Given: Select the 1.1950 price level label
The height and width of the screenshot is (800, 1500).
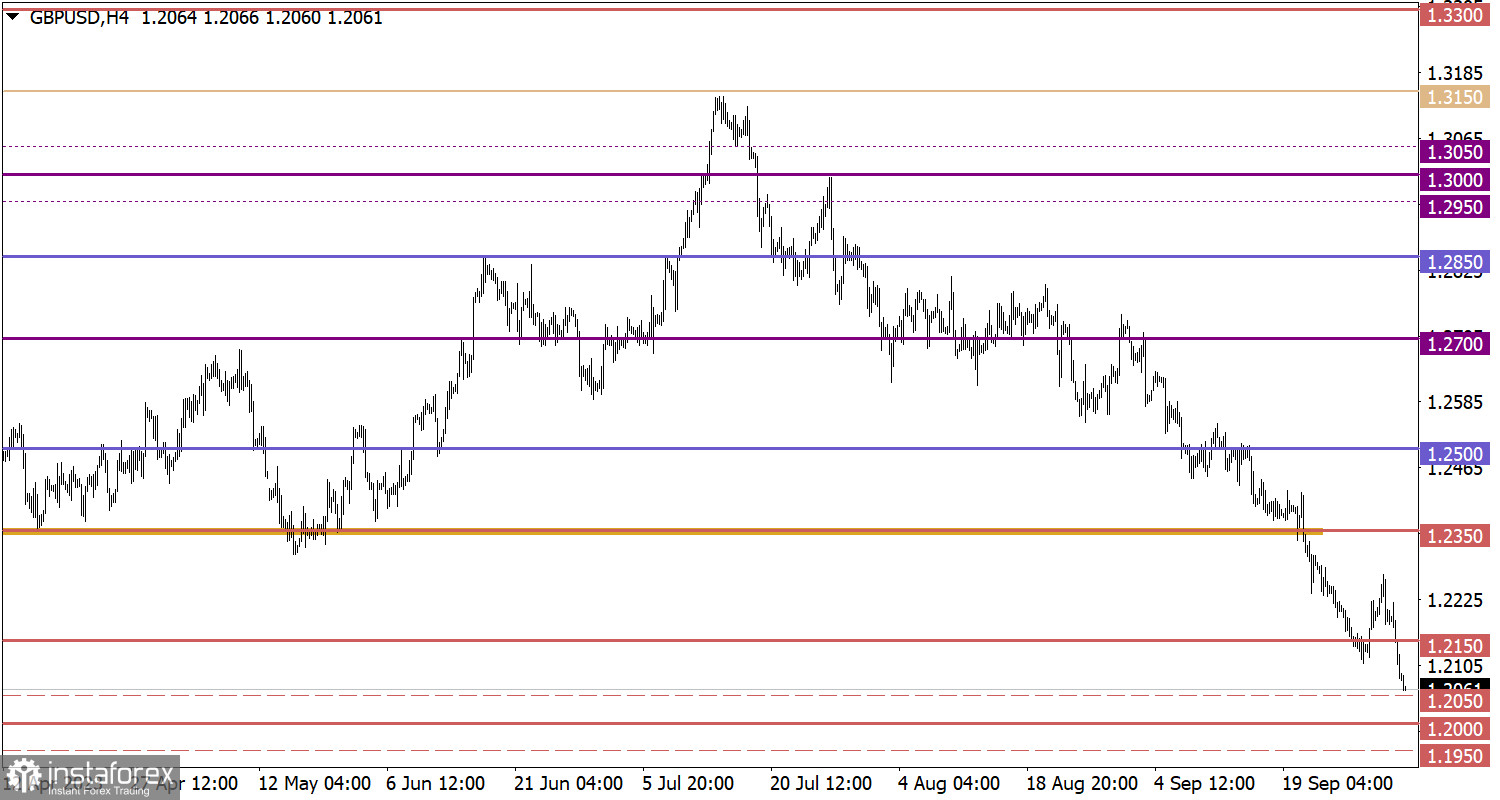Looking at the screenshot, I should click(1455, 756).
